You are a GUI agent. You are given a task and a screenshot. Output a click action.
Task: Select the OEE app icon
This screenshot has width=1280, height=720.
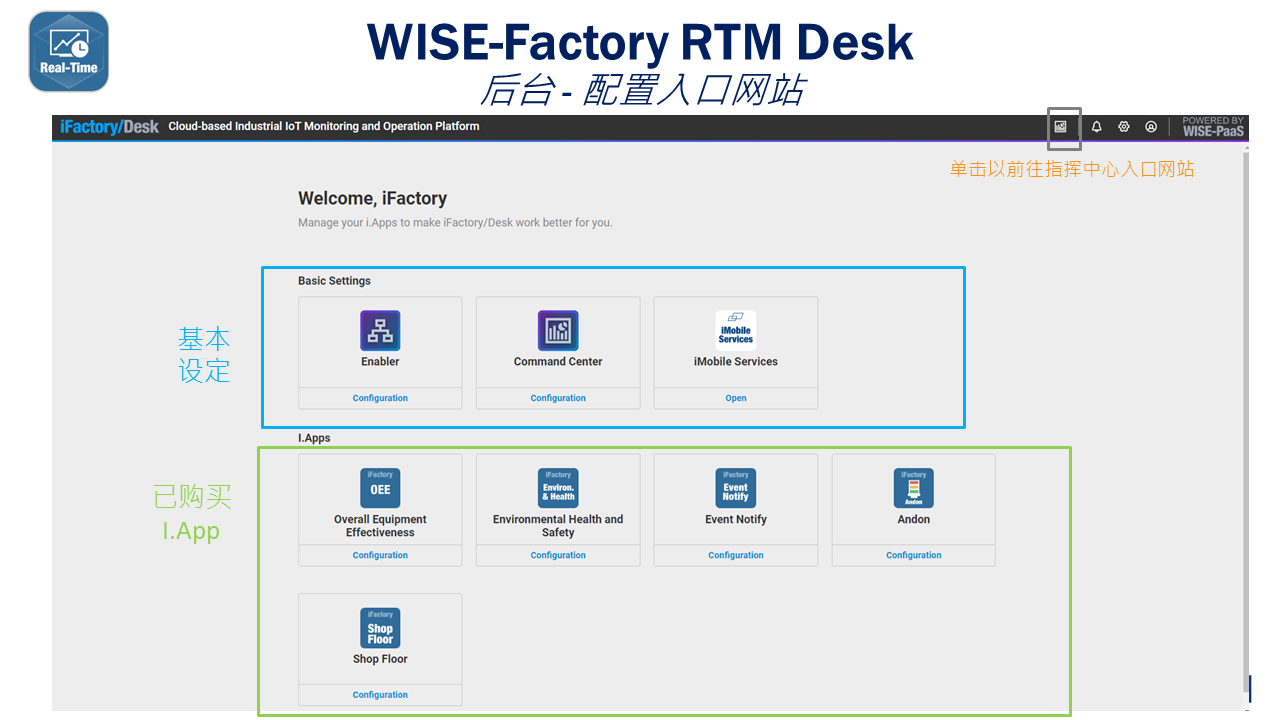point(380,488)
